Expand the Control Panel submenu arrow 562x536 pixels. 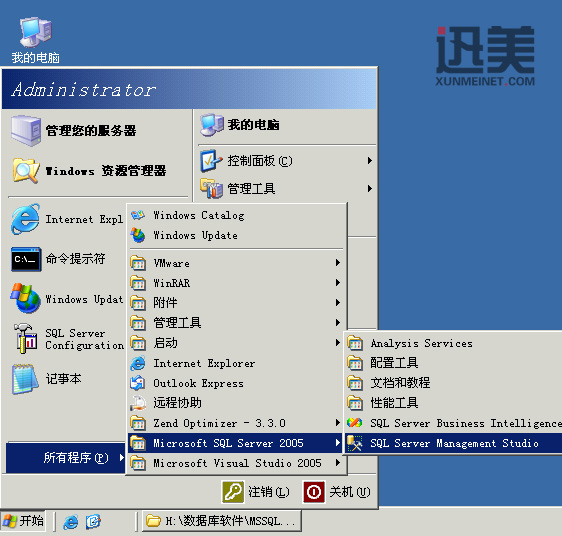coord(370,161)
